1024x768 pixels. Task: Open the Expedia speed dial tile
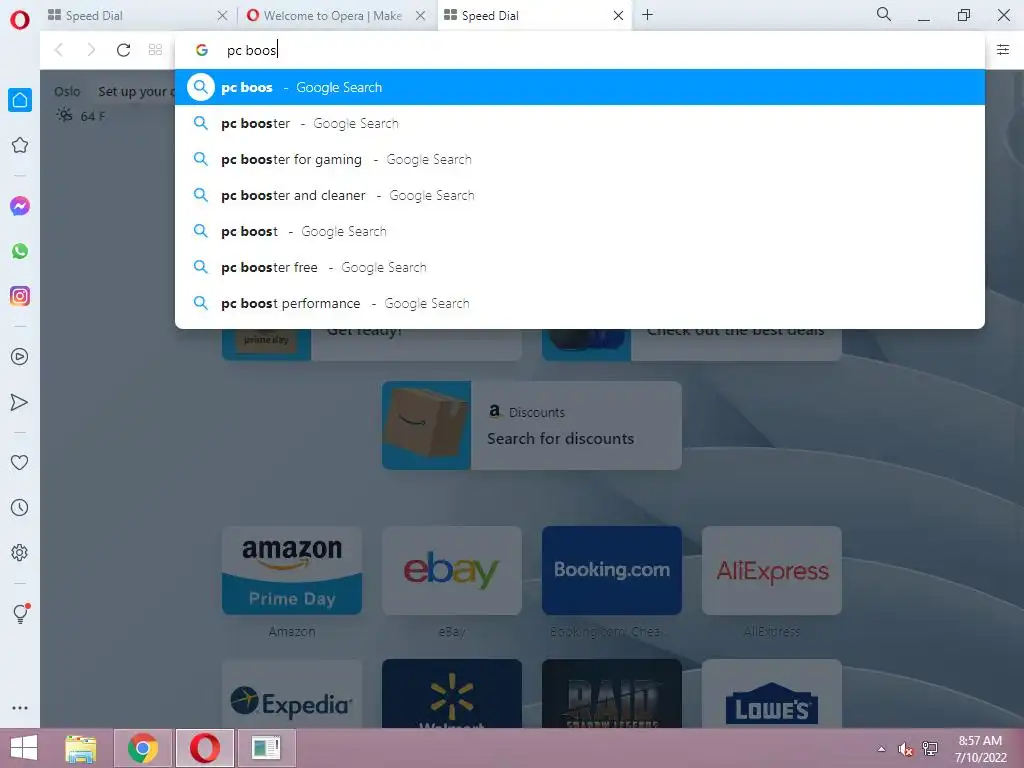pyautogui.click(x=292, y=694)
